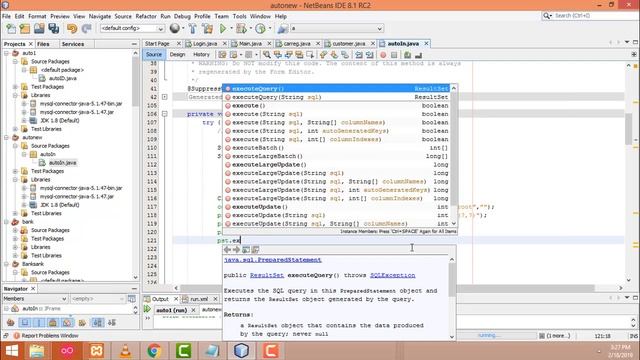
Task: Open the java.sql.PreparedStatement javadoc link
Action: tap(273, 260)
